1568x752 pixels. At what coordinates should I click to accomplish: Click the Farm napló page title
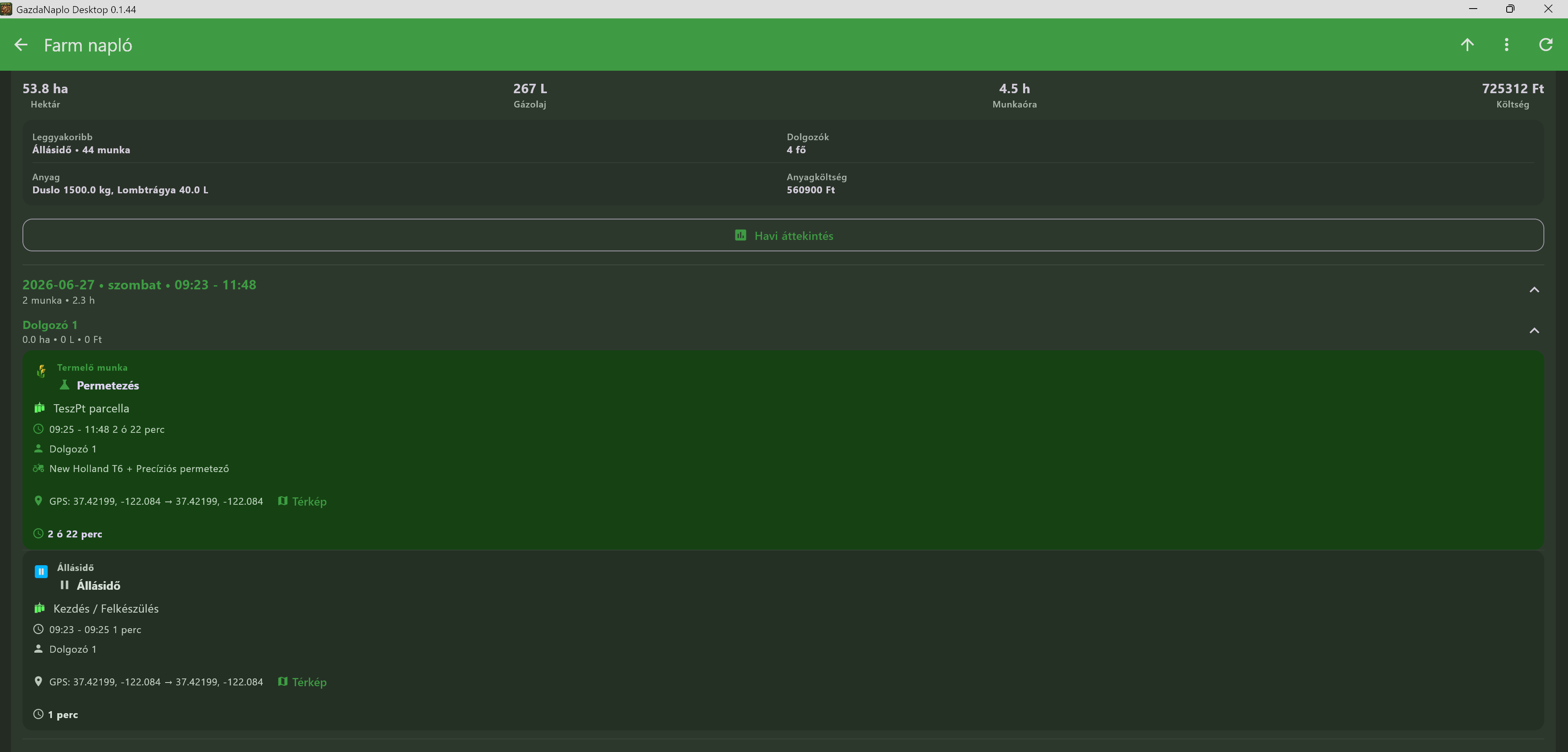[x=87, y=45]
